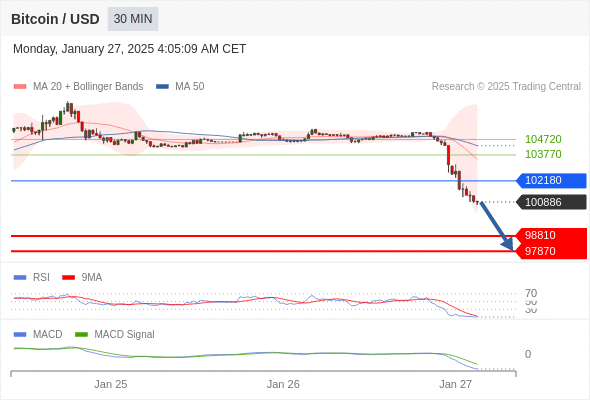The image size is (590, 400).
Task: Click the RSI legend blue marker
Action: [x=20, y=278]
